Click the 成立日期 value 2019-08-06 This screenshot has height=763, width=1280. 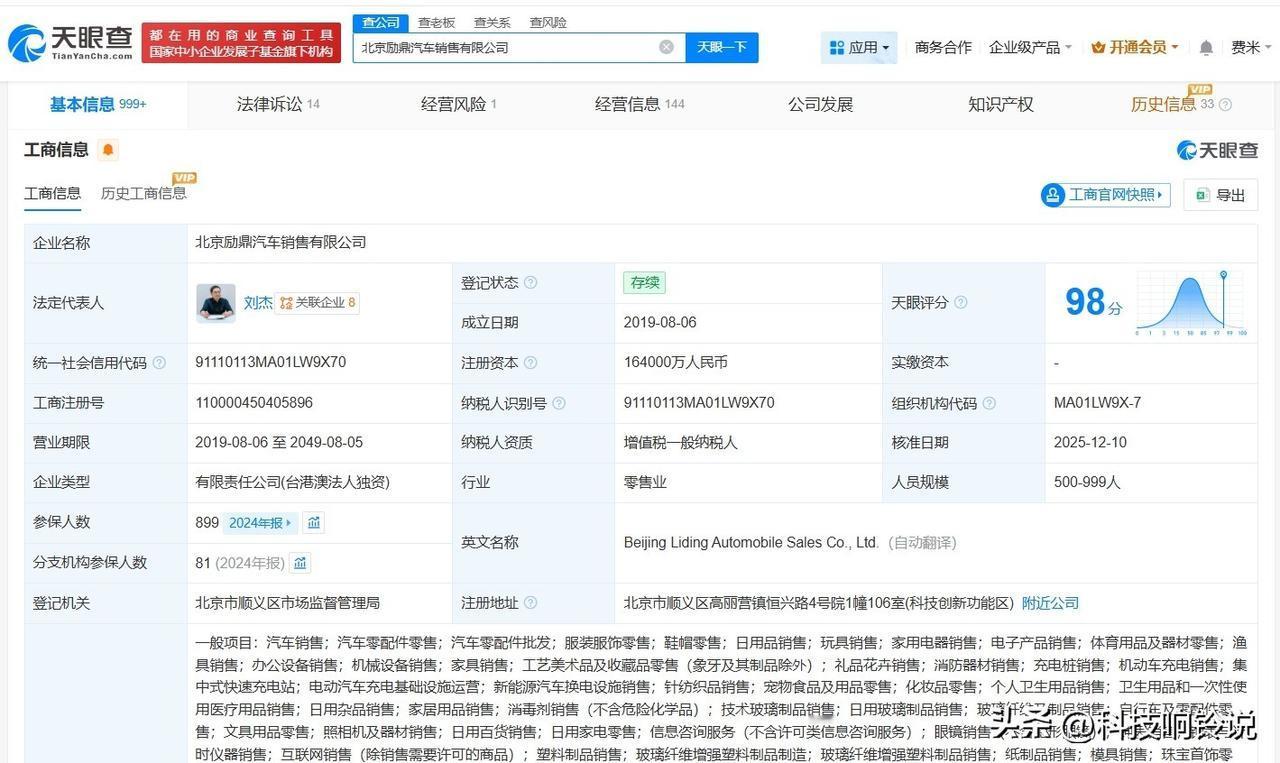pos(660,323)
